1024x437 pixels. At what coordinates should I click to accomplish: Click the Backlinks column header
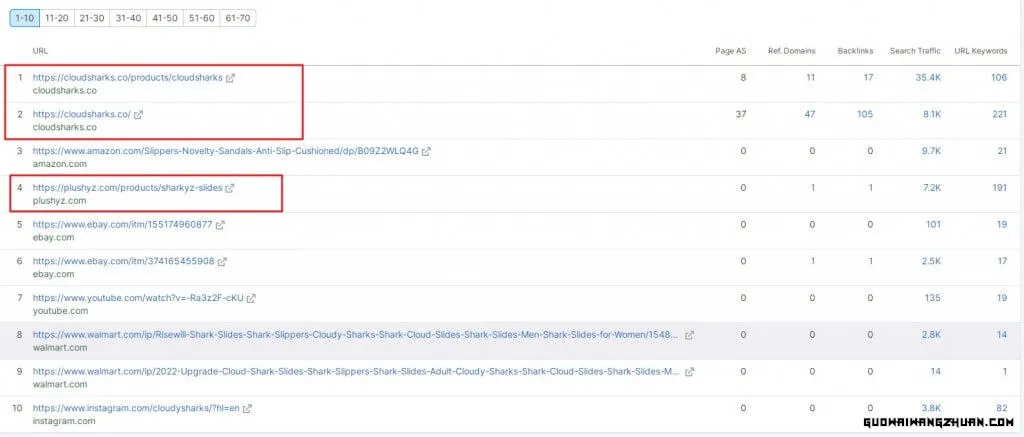[856, 51]
